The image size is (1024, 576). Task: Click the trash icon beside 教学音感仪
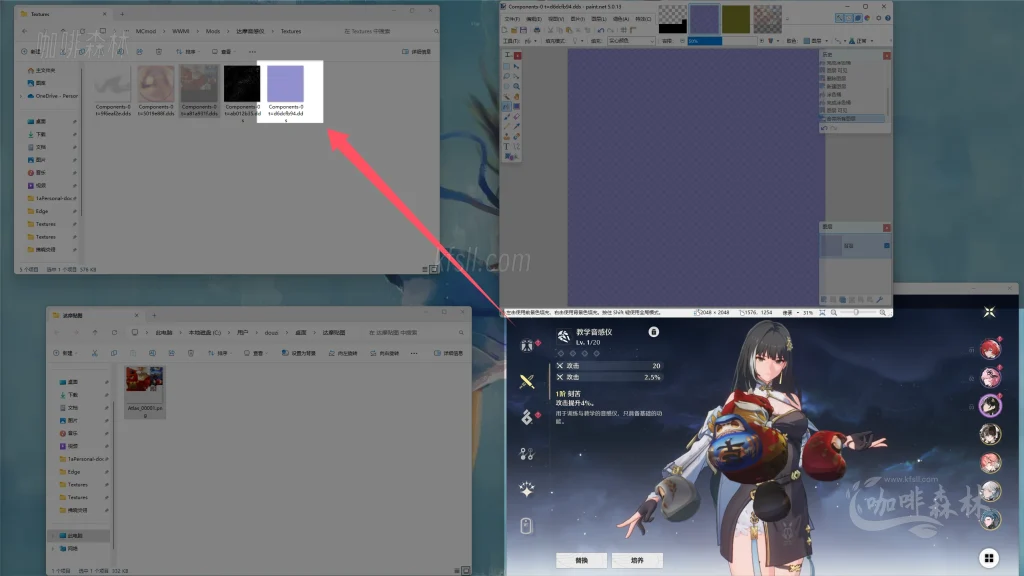click(x=653, y=332)
